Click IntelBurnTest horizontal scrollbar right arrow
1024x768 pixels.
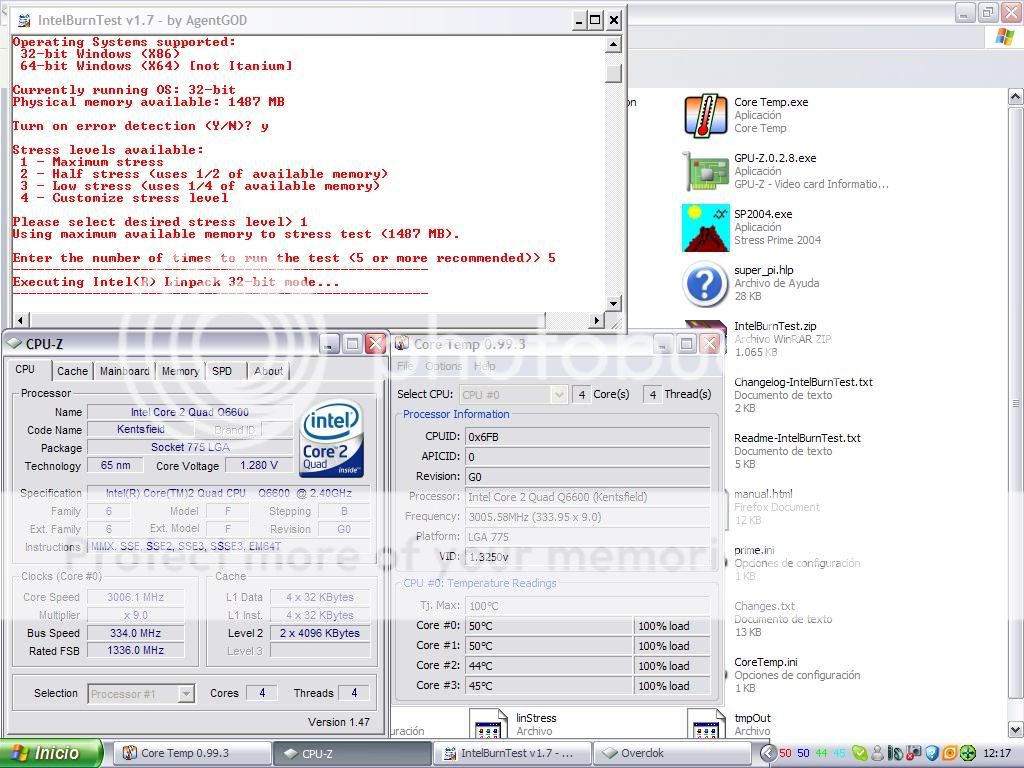point(596,320)
